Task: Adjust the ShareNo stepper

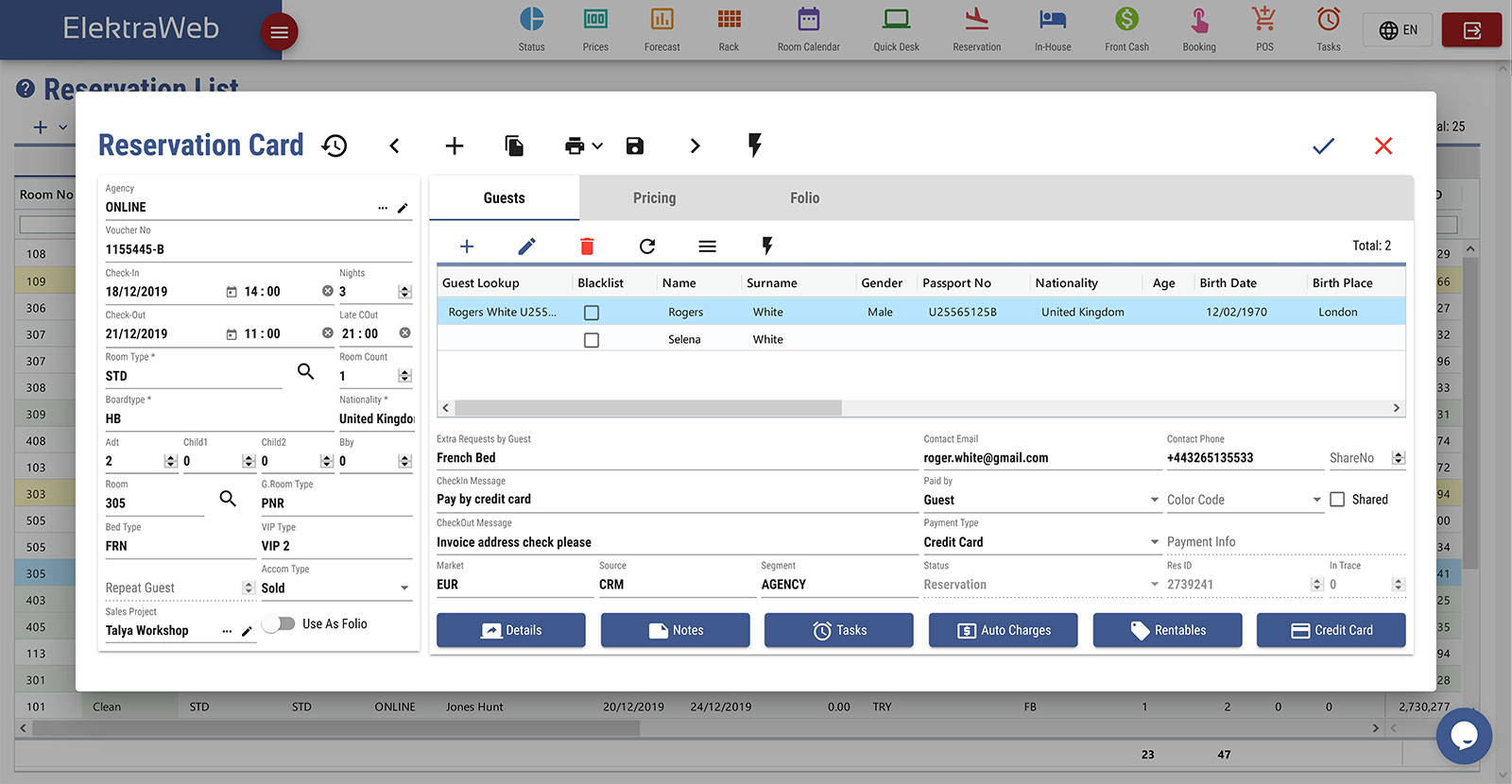Action: point(1399,458)
